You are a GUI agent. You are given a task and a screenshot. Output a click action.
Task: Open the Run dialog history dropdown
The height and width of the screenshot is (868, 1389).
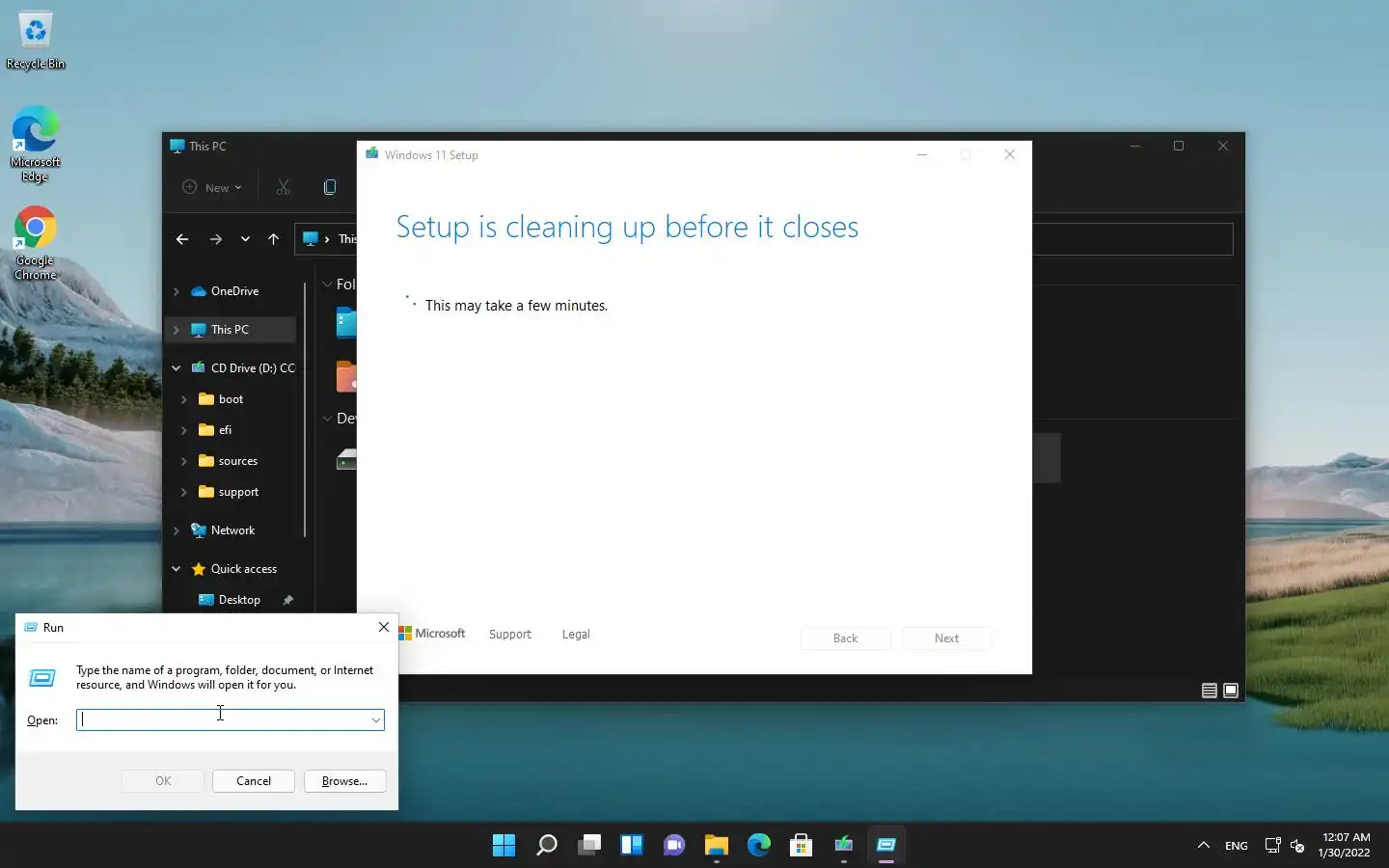376,719
